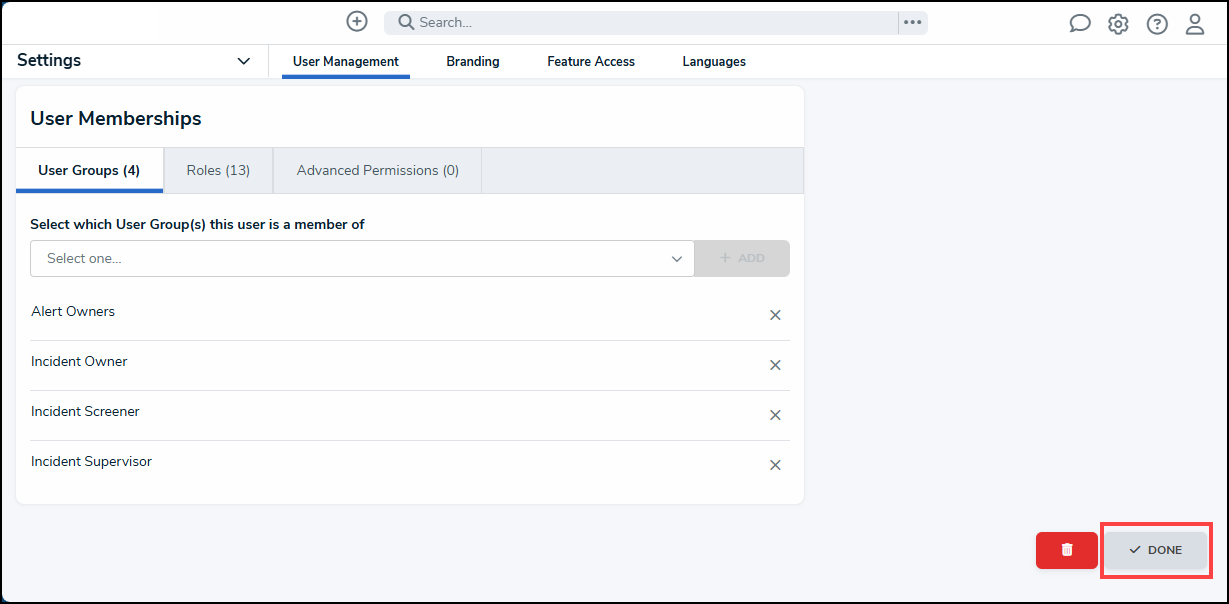Click the red trash delete button

click(x=1067, y=550)
